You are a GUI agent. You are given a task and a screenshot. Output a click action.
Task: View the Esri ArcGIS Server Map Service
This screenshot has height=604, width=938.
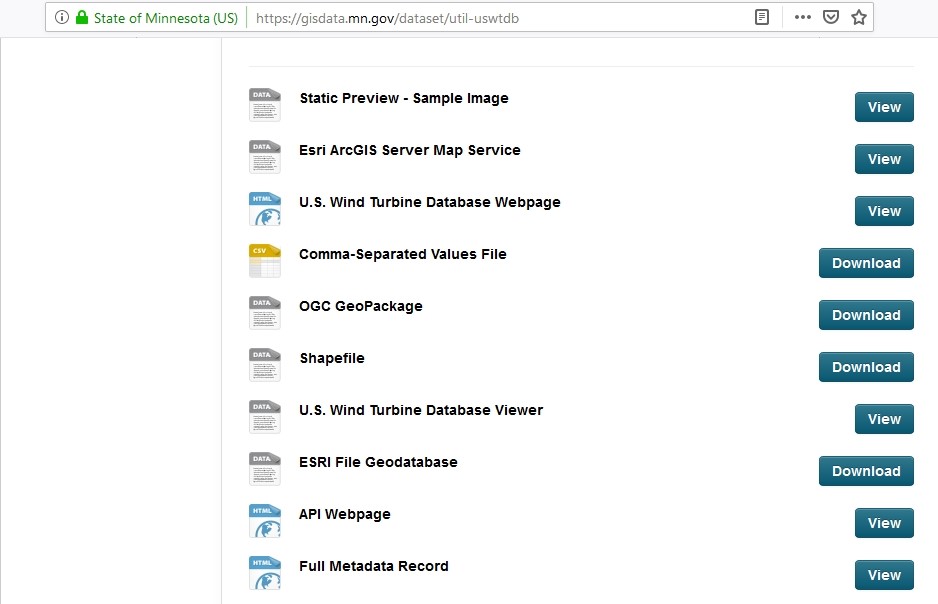coord(884,159)
